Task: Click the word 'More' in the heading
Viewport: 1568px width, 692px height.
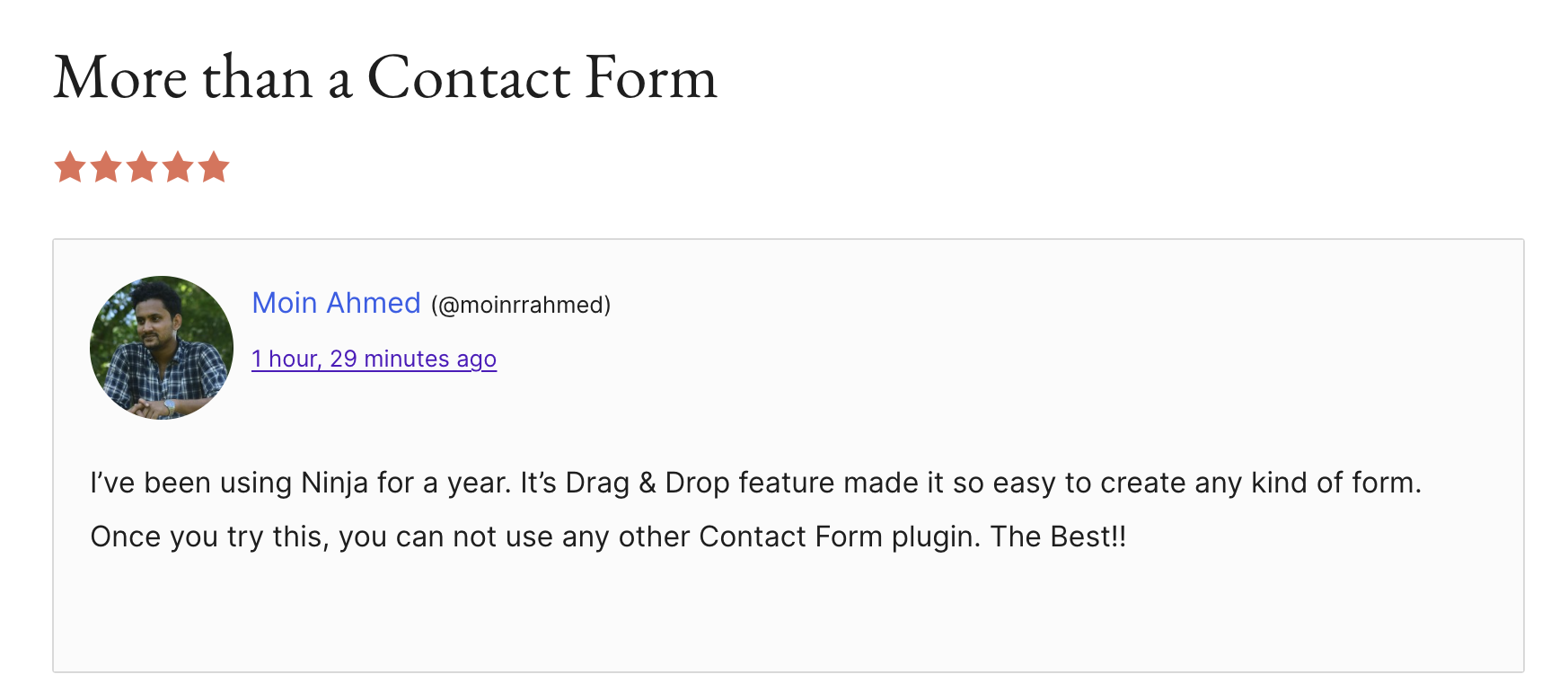Action: click(x=120, y=78)
